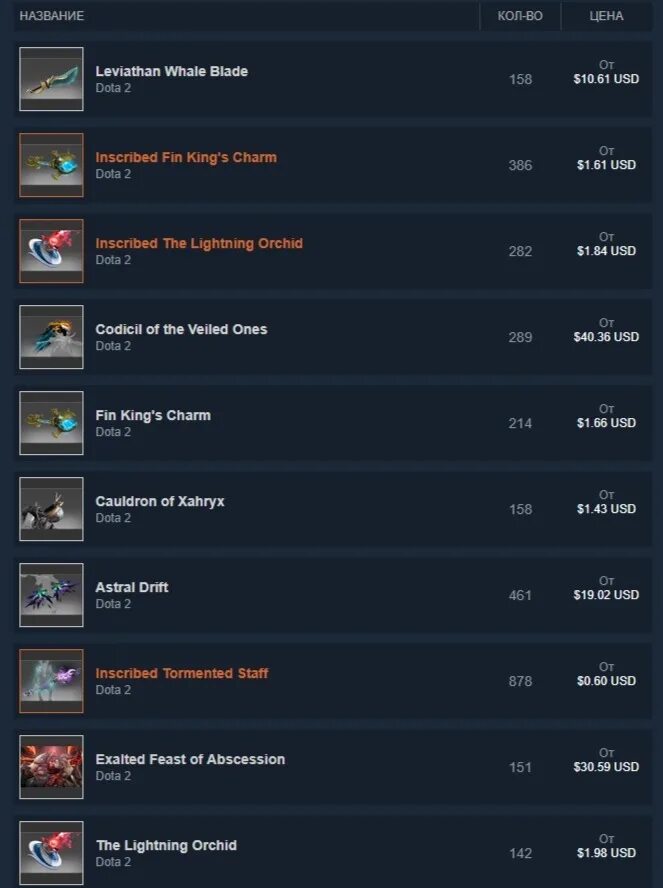Open the Inscribed Tormented Staff title
The height and width of the screenshot is (888, 663).
point(182,673)
